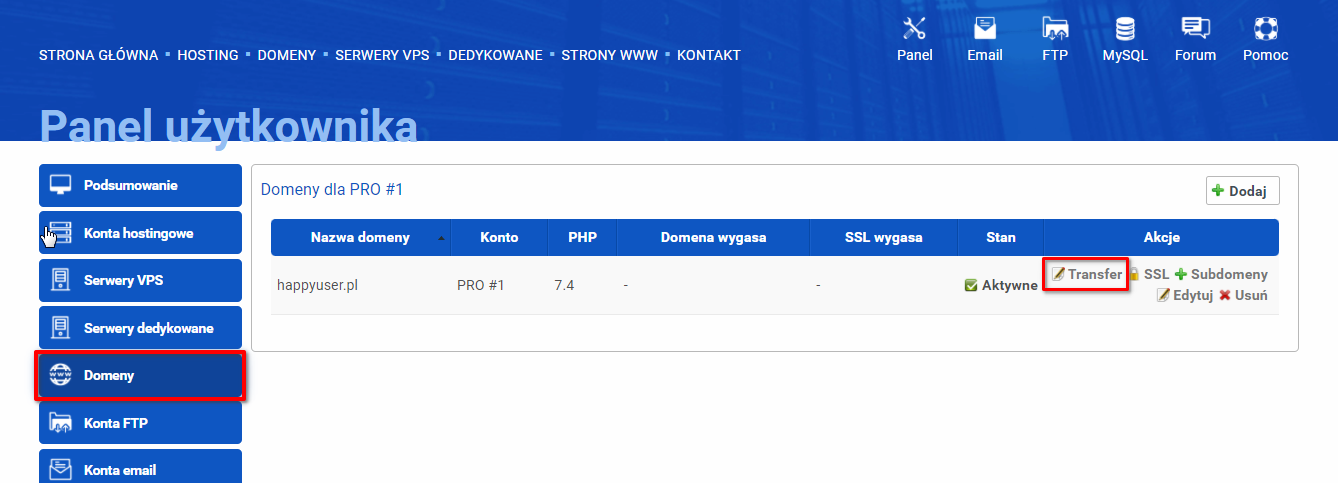Select Serwery dedykowane in the sidebar

141,328
